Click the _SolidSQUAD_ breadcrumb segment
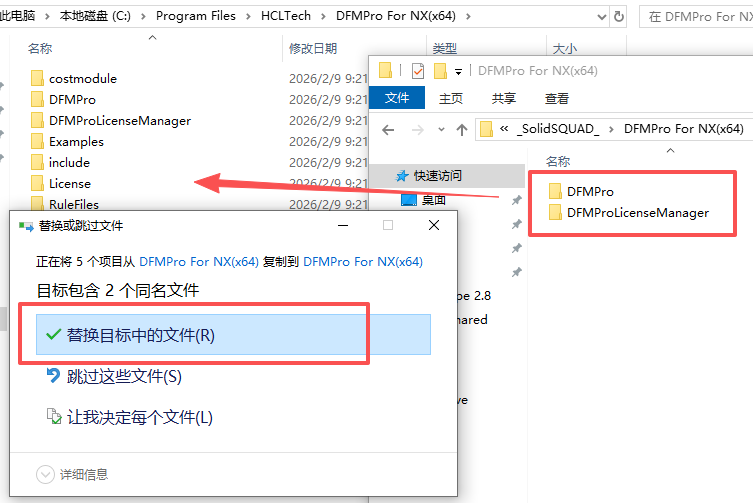The height and width of the screenshot is (503, 753). pos(558,129)
